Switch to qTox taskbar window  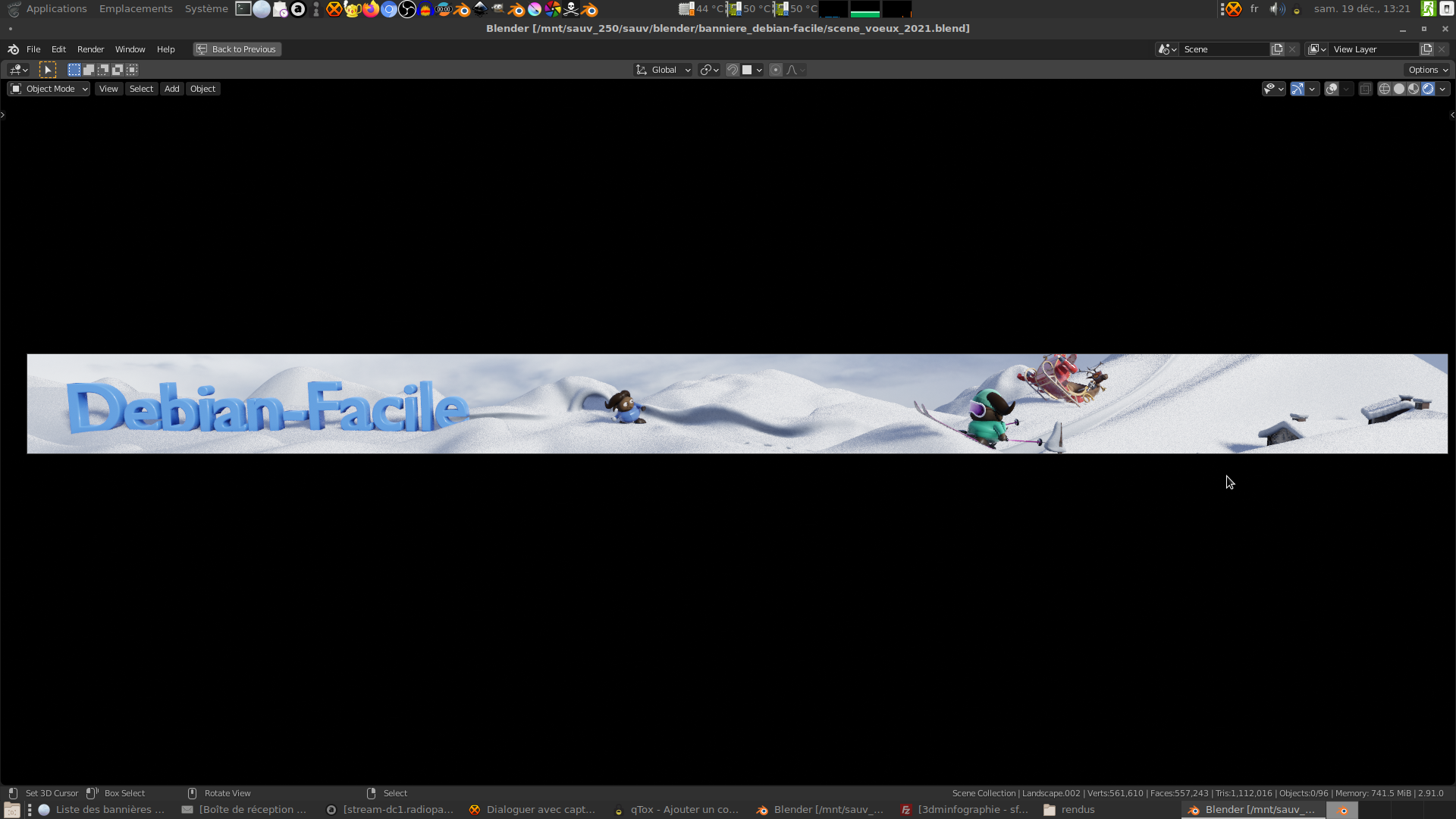coord(676,810)
